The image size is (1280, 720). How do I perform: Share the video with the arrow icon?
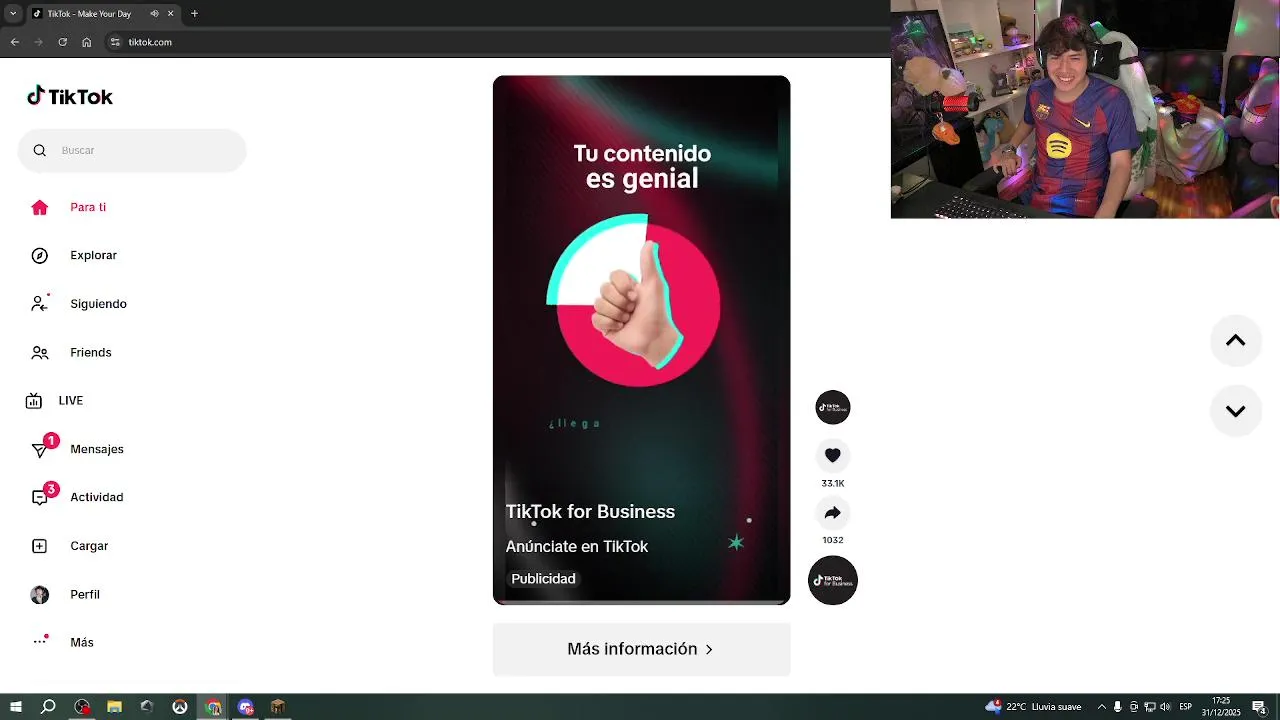pos(833,513)
